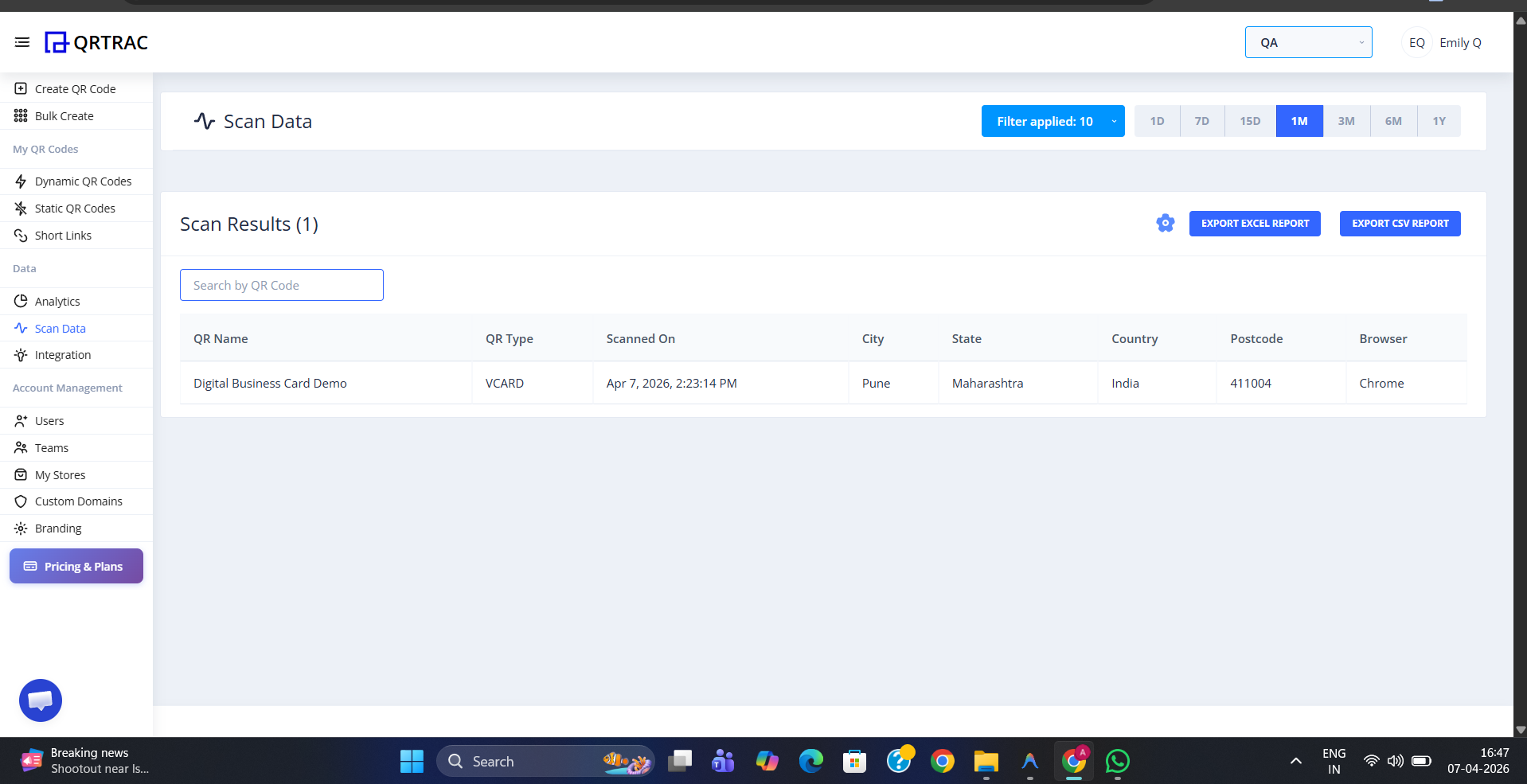Open the chat support bubble

[x=41, y=700]
